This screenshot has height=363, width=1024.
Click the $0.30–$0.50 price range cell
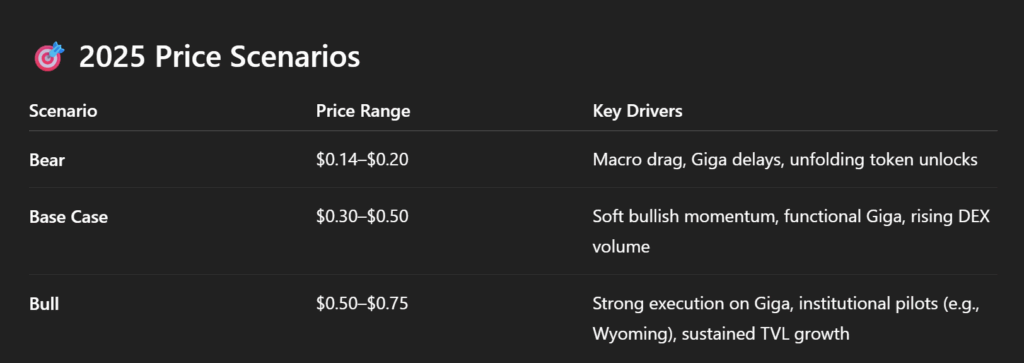click(362, 216)
